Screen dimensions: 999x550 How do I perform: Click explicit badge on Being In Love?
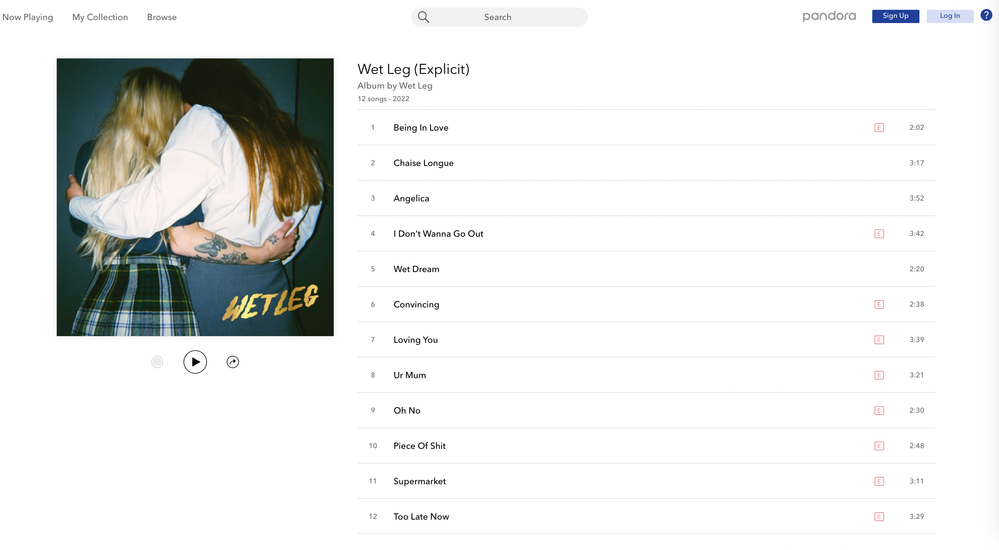tap(879, 127)
